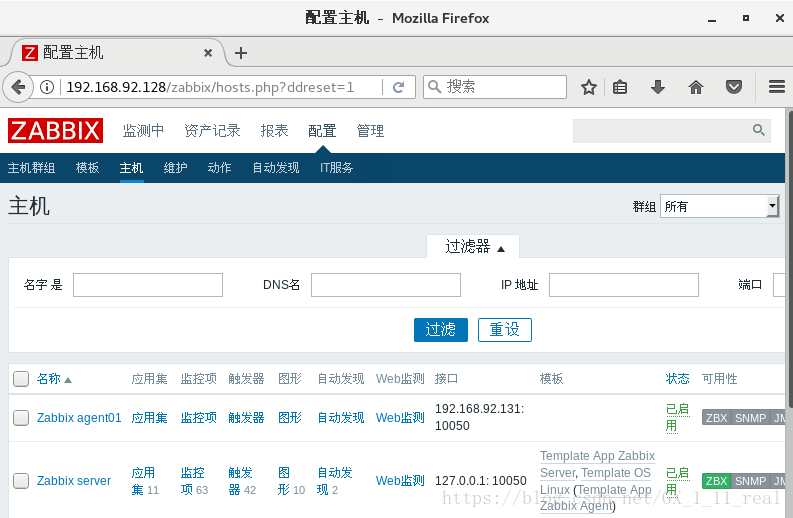Open the 资产记录 top menu
793x518 pixels.
(212, 131)
